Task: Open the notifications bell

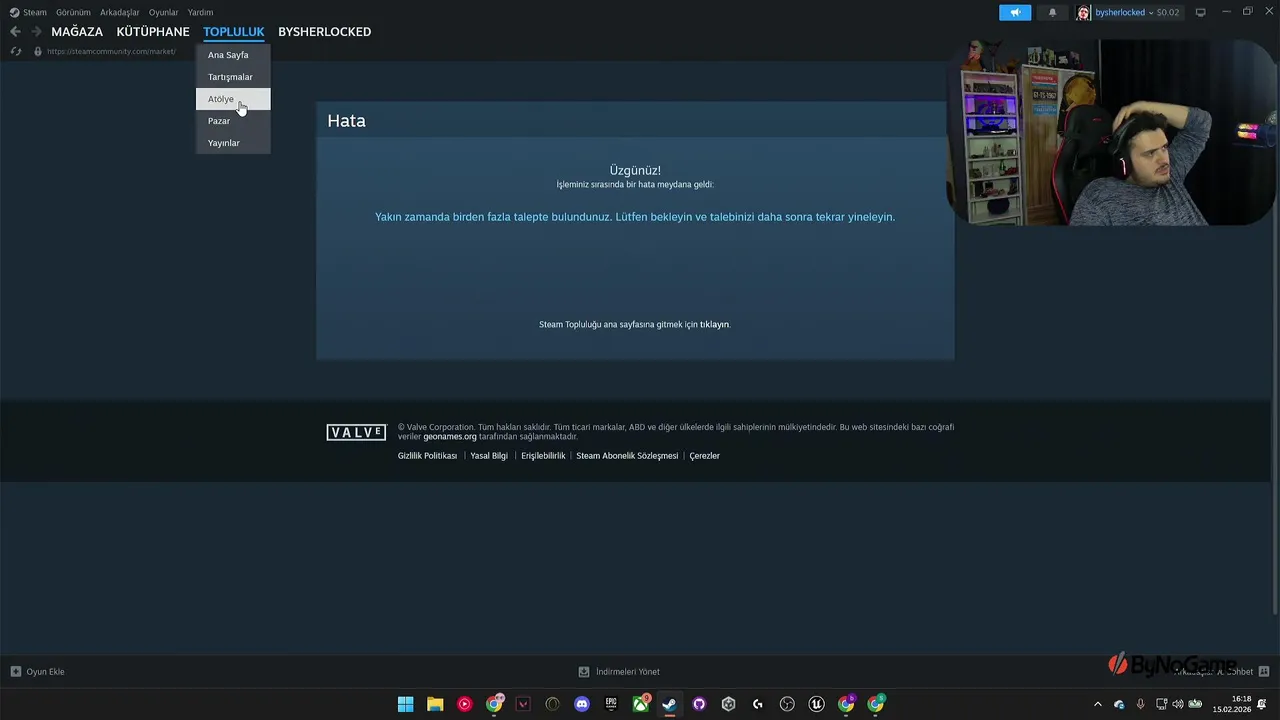Action: (1052, 12)
